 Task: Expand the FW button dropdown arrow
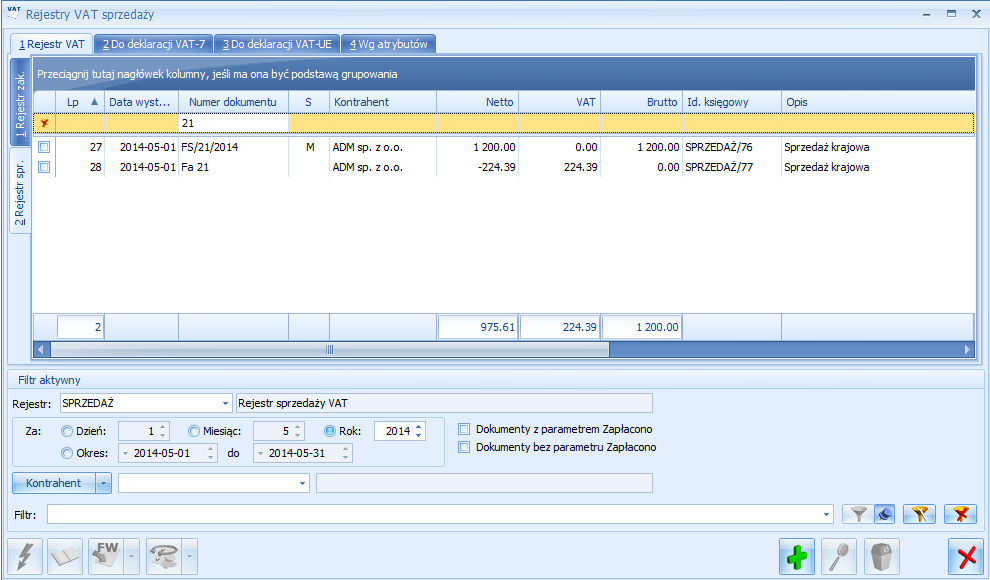131,556
